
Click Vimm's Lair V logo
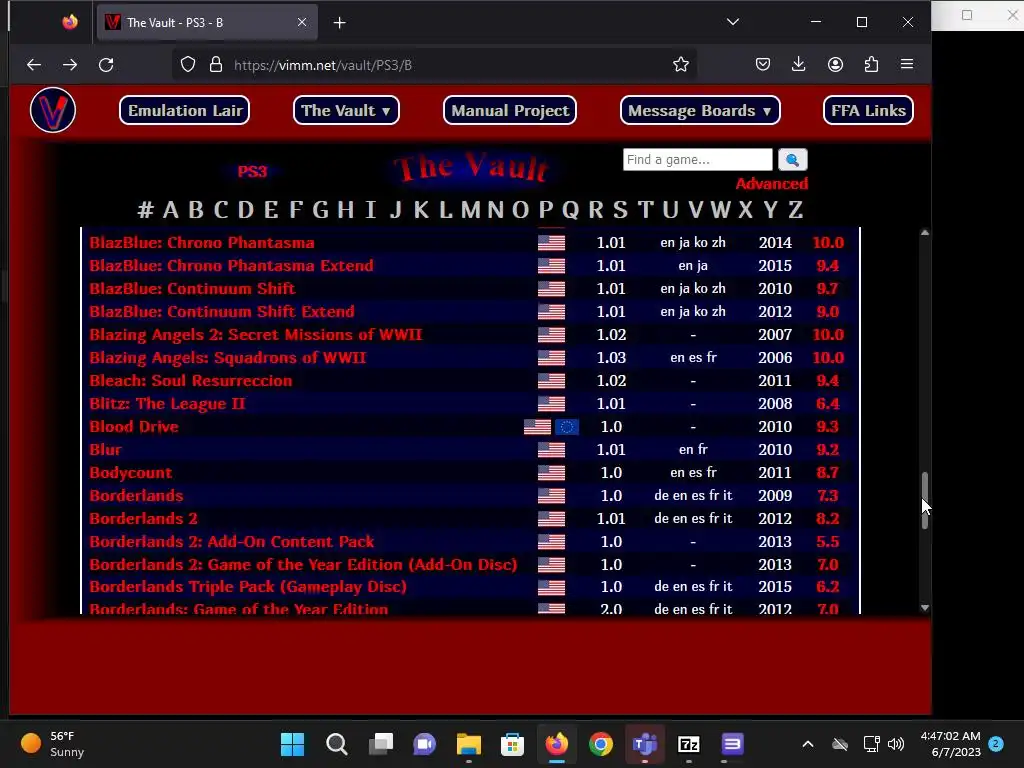53,110
